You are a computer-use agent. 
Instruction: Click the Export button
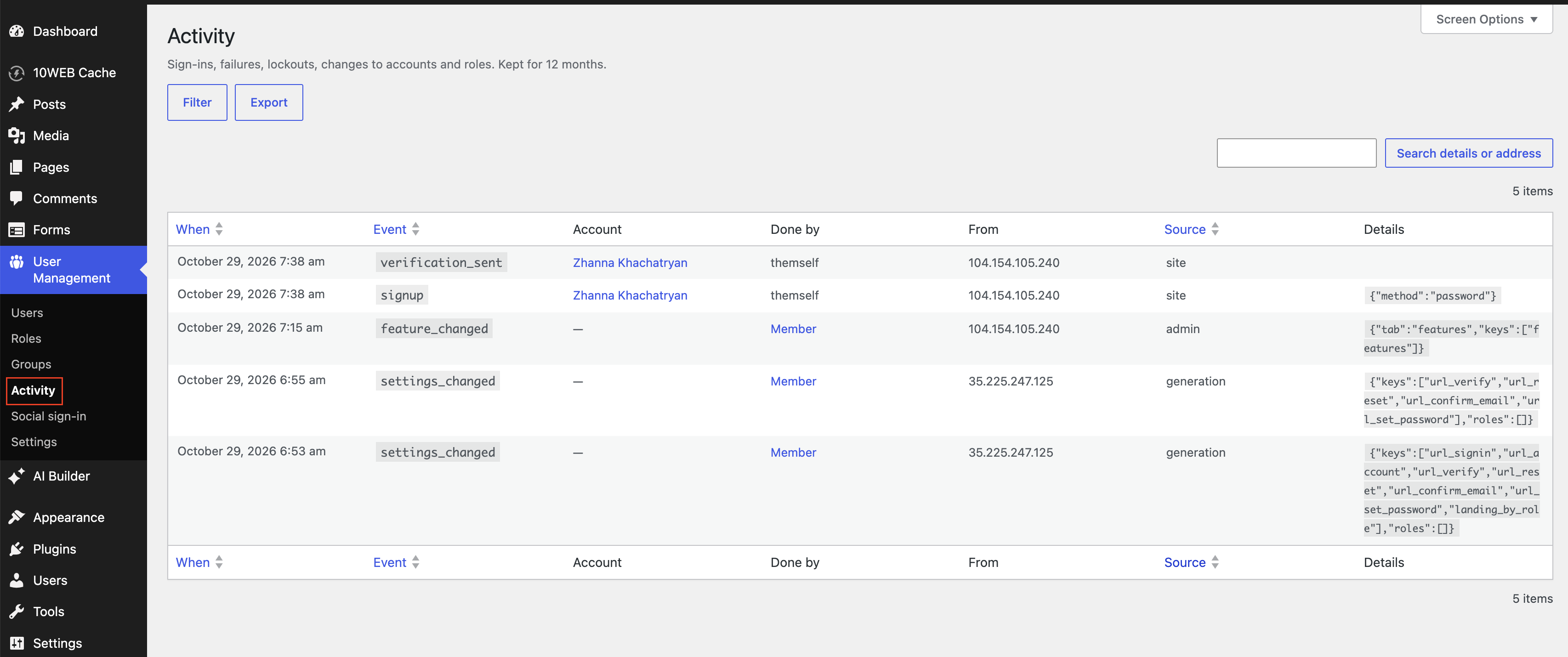pyautogui.click(x=269, y=102)
